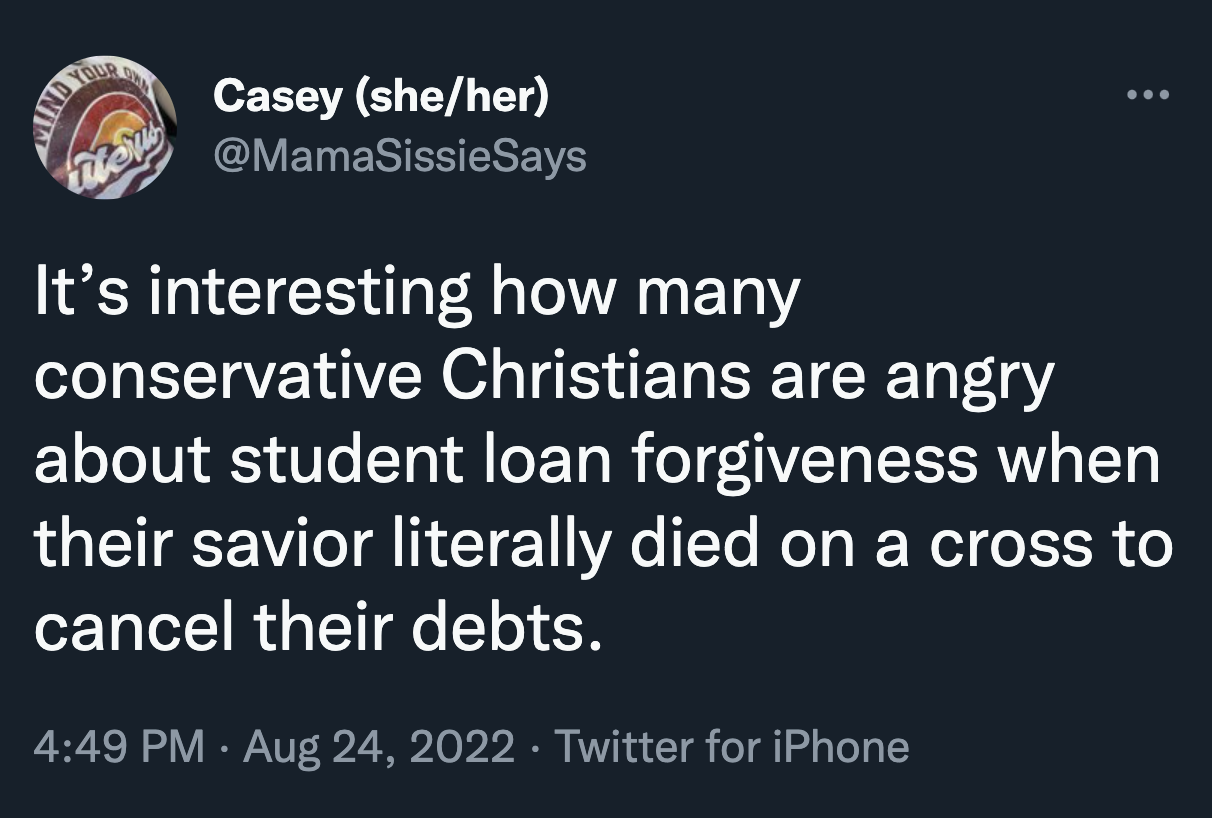Click the phrase "cancel their debts"
This screenshot has height=818, width=1212.
[319, 630]
